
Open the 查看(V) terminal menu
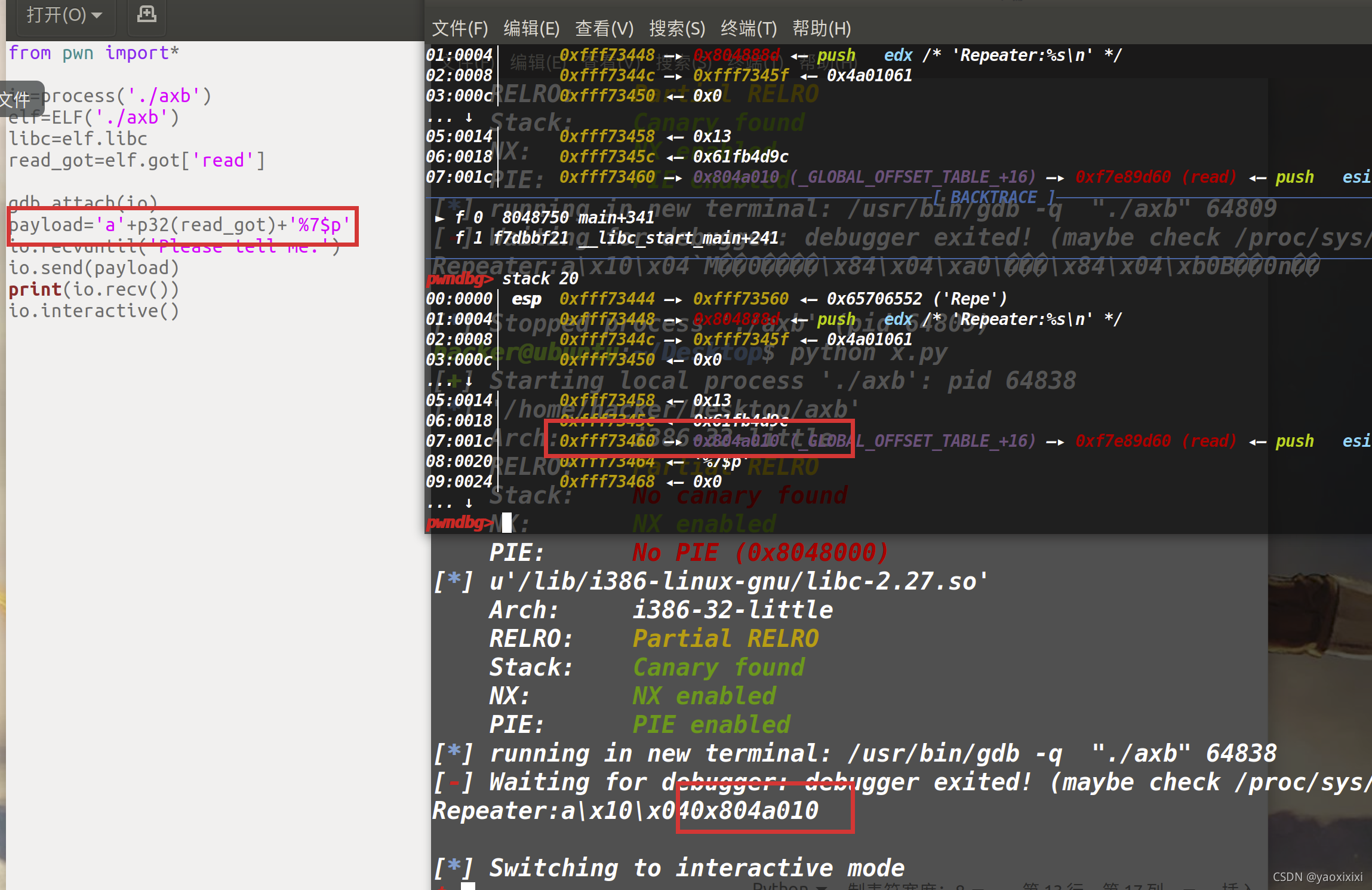tap(603, 28)
